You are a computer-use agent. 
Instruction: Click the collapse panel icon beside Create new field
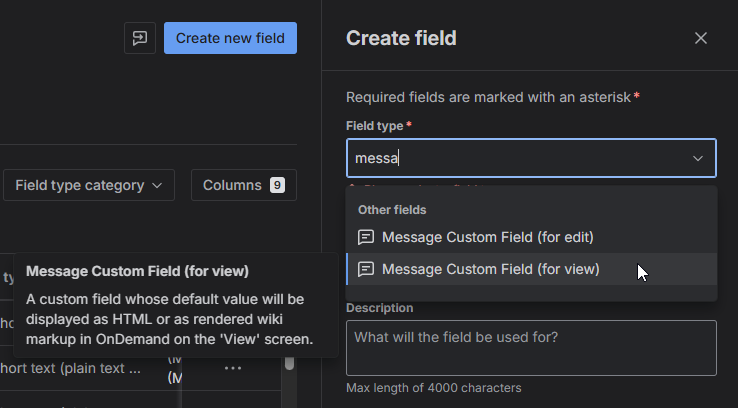(x=139, y=38)
